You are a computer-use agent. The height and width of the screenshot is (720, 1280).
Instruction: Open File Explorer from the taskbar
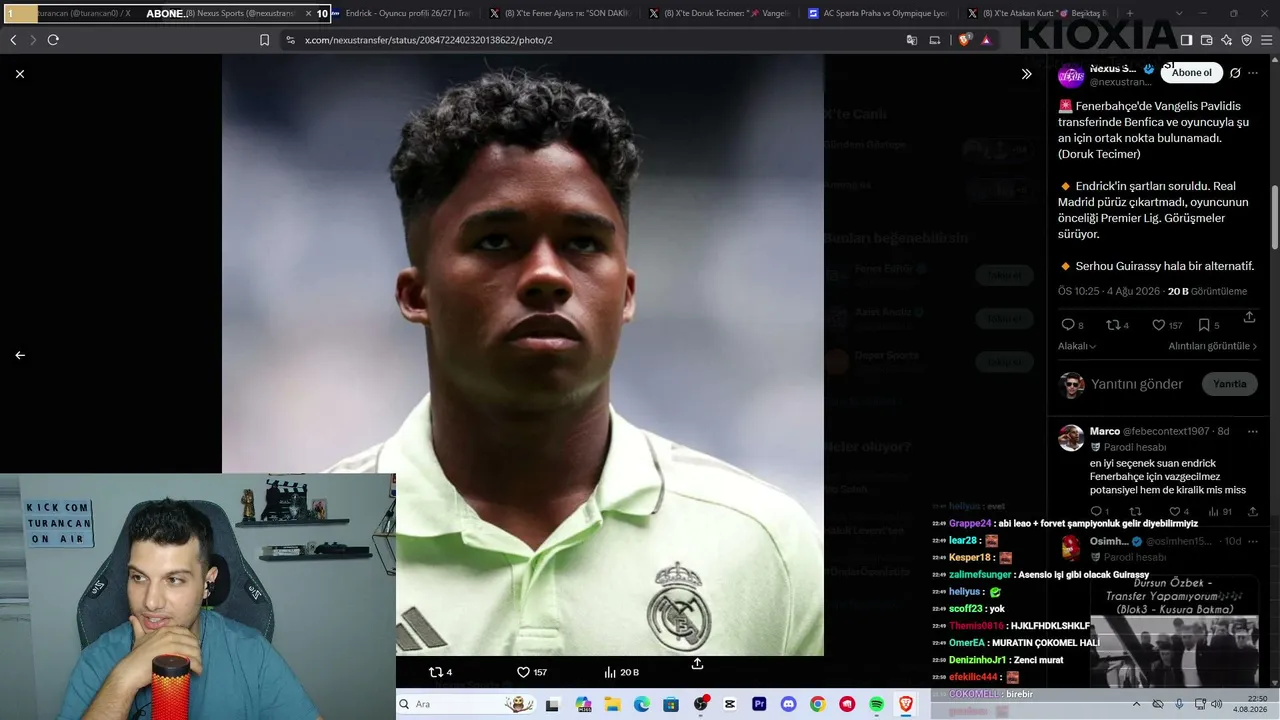tap(612, 704)
